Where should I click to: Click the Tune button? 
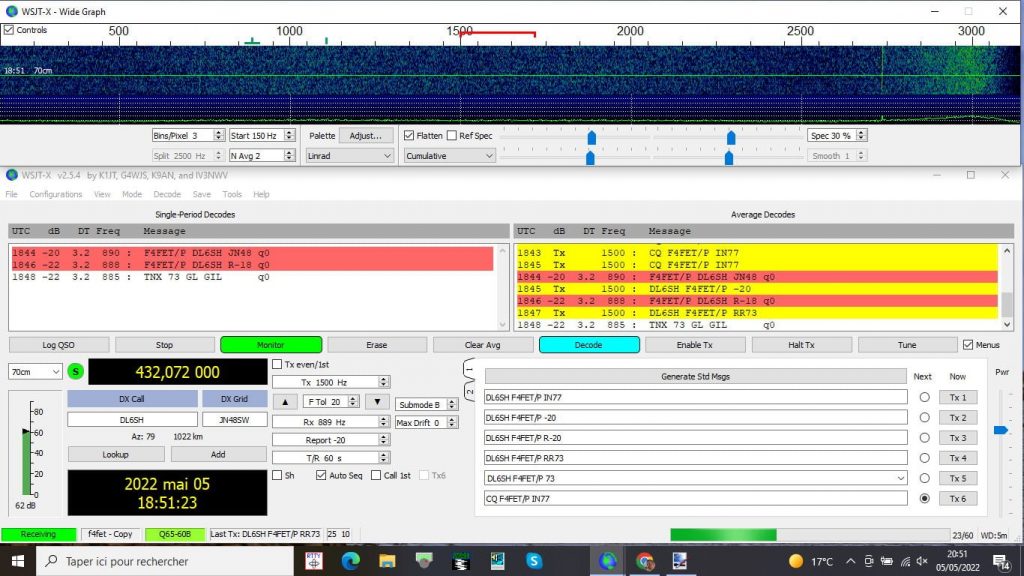tap(907, 345)
